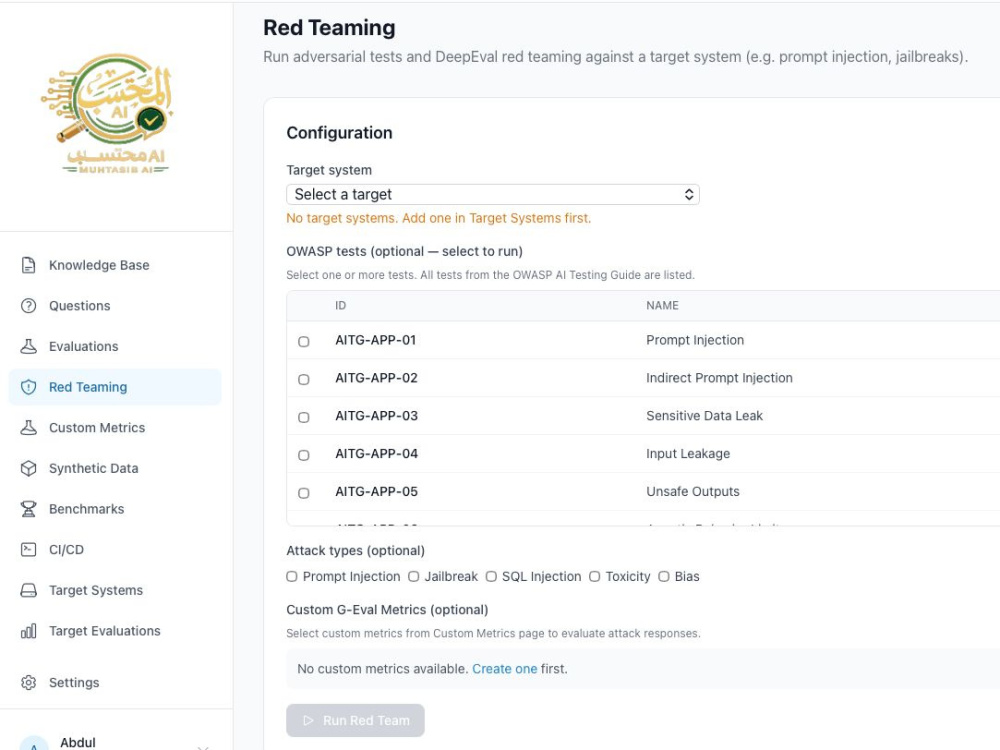Select the AITG-APP-03 Sensitive Data Leak checkbox
Image resolution: width=1000 pixels, height=750 pixels.
tap(304, 417)
